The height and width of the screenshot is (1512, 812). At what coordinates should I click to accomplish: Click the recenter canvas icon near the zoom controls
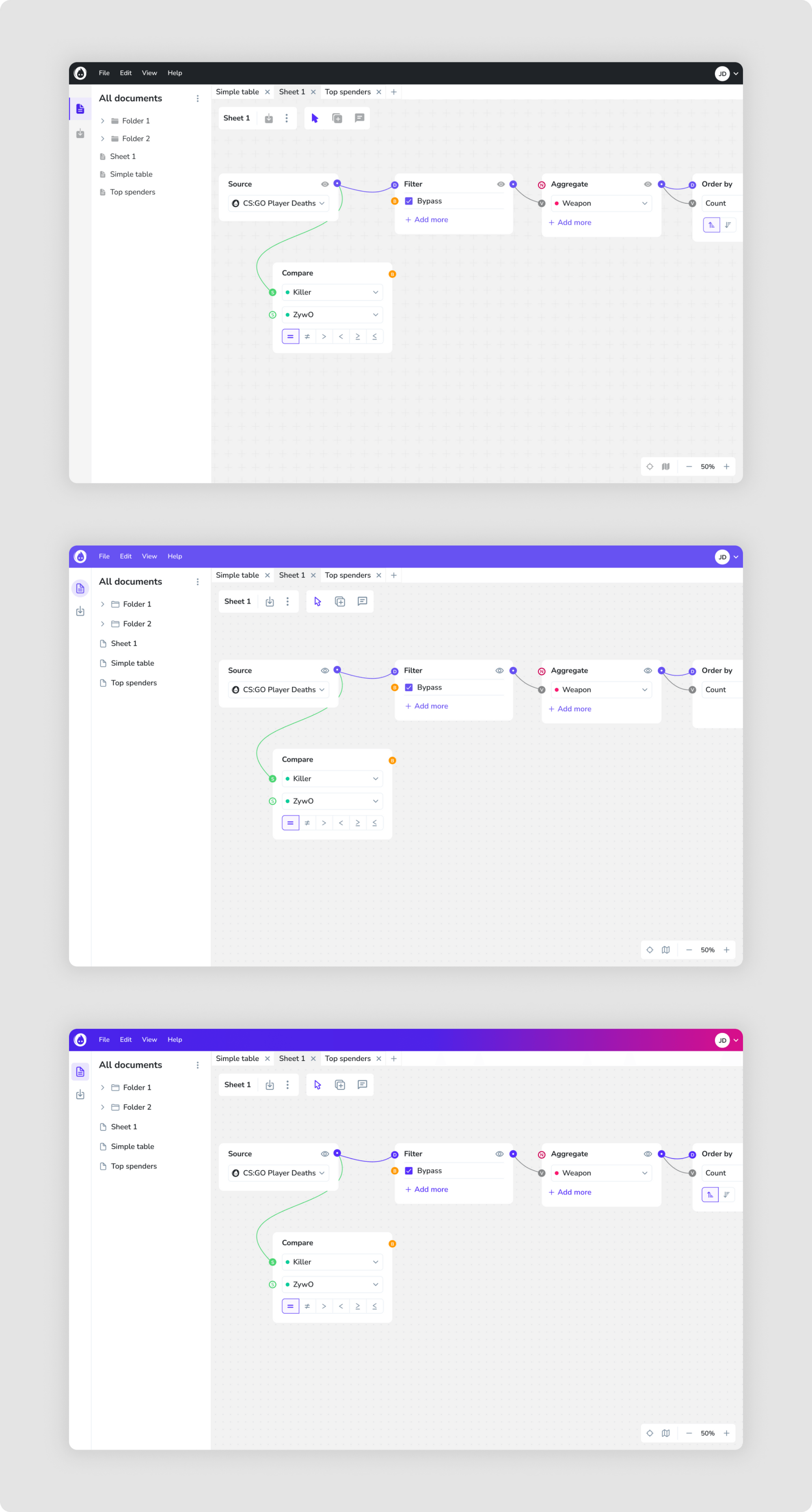650,466
